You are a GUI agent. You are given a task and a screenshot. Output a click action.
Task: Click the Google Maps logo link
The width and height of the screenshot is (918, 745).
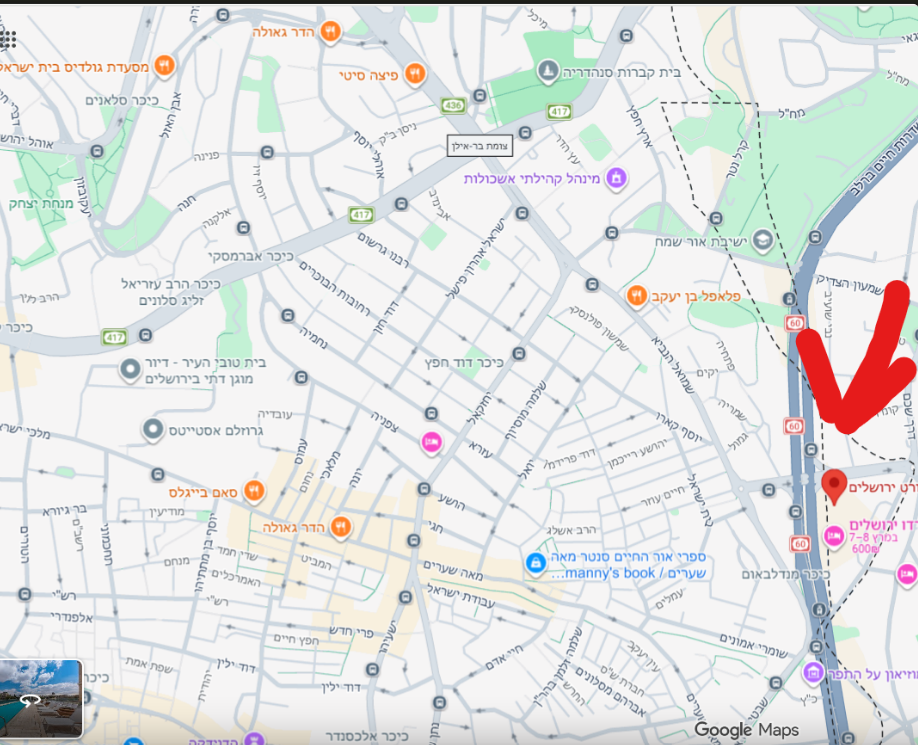point(746,729)
